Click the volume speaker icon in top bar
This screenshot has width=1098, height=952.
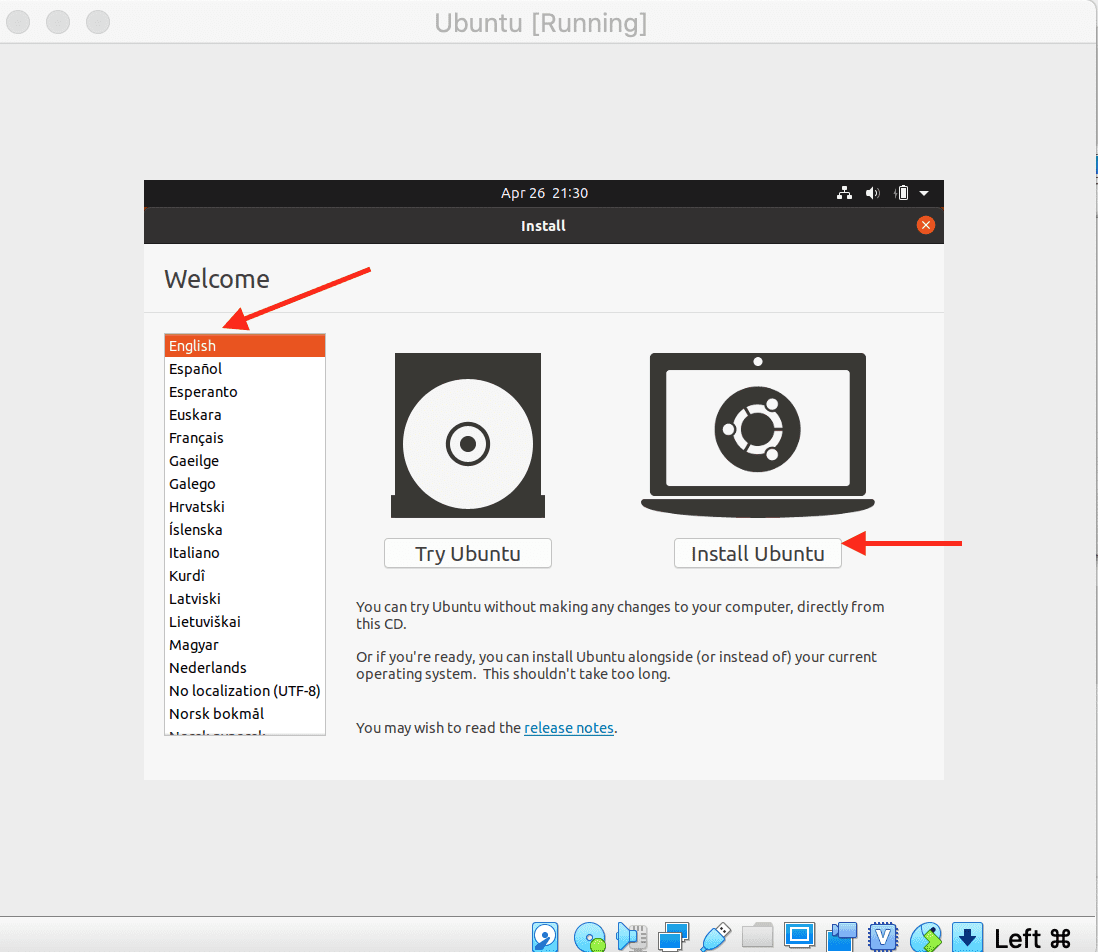coord(872,193)
